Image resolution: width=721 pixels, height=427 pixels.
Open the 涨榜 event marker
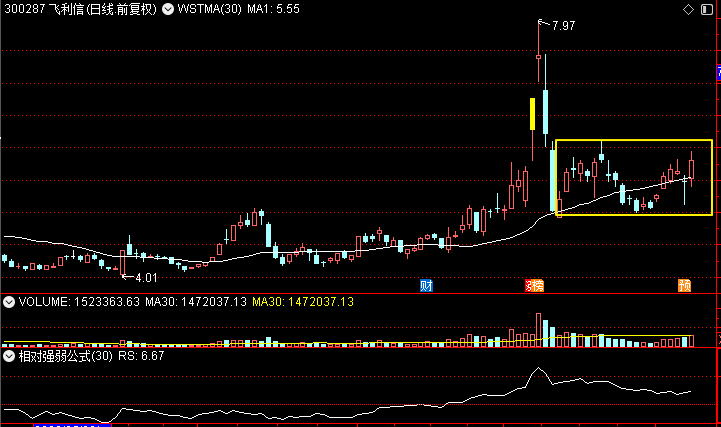pos(534,286)
